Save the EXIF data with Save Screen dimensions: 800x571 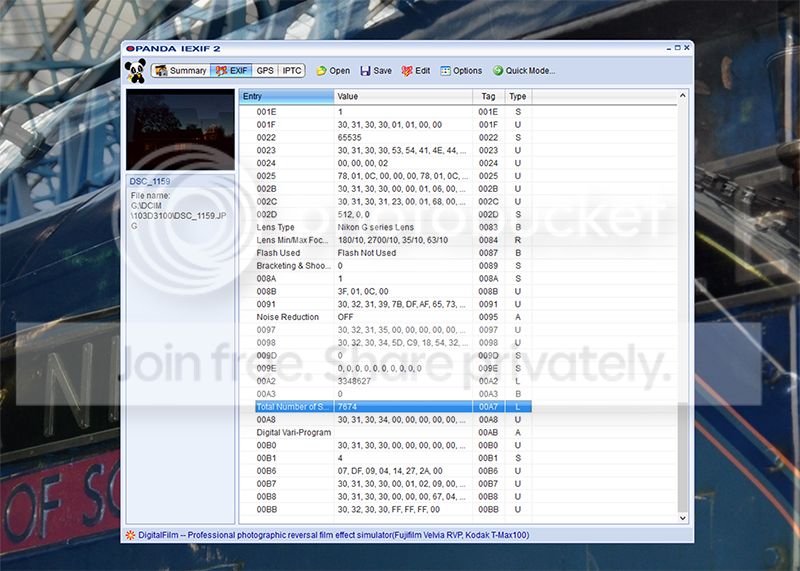376,71
